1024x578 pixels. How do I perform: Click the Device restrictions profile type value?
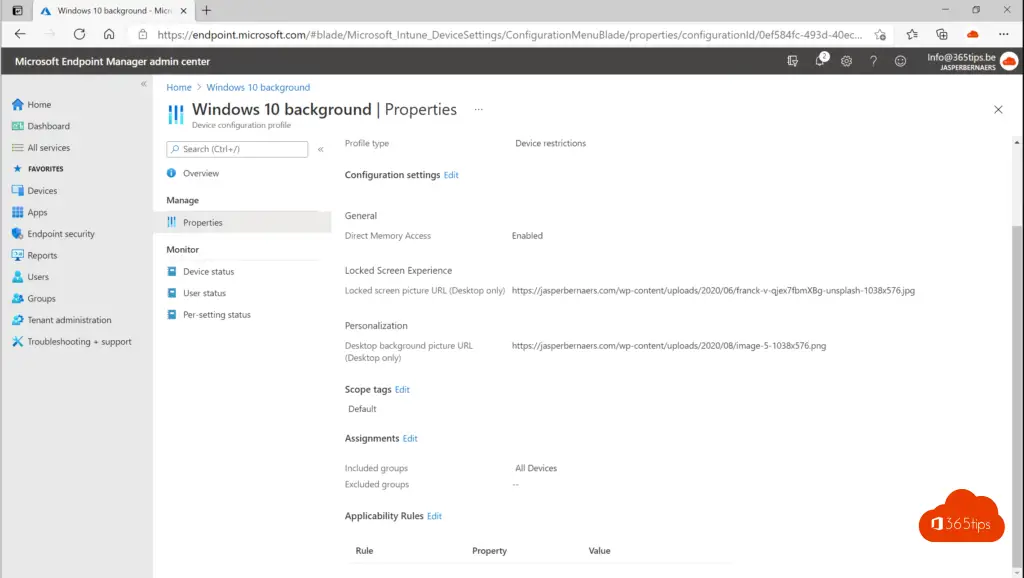tap(550, 143)
